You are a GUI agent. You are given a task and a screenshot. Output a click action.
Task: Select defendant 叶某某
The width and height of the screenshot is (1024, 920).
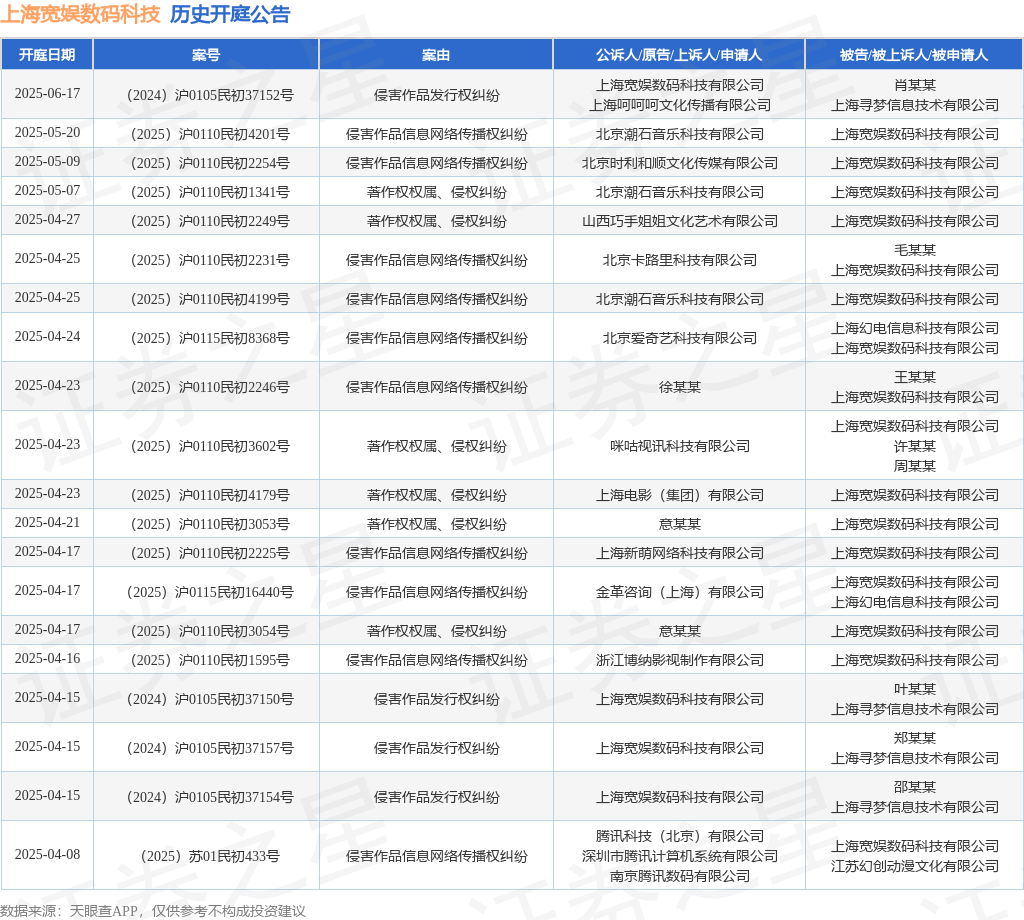(915, 690)
